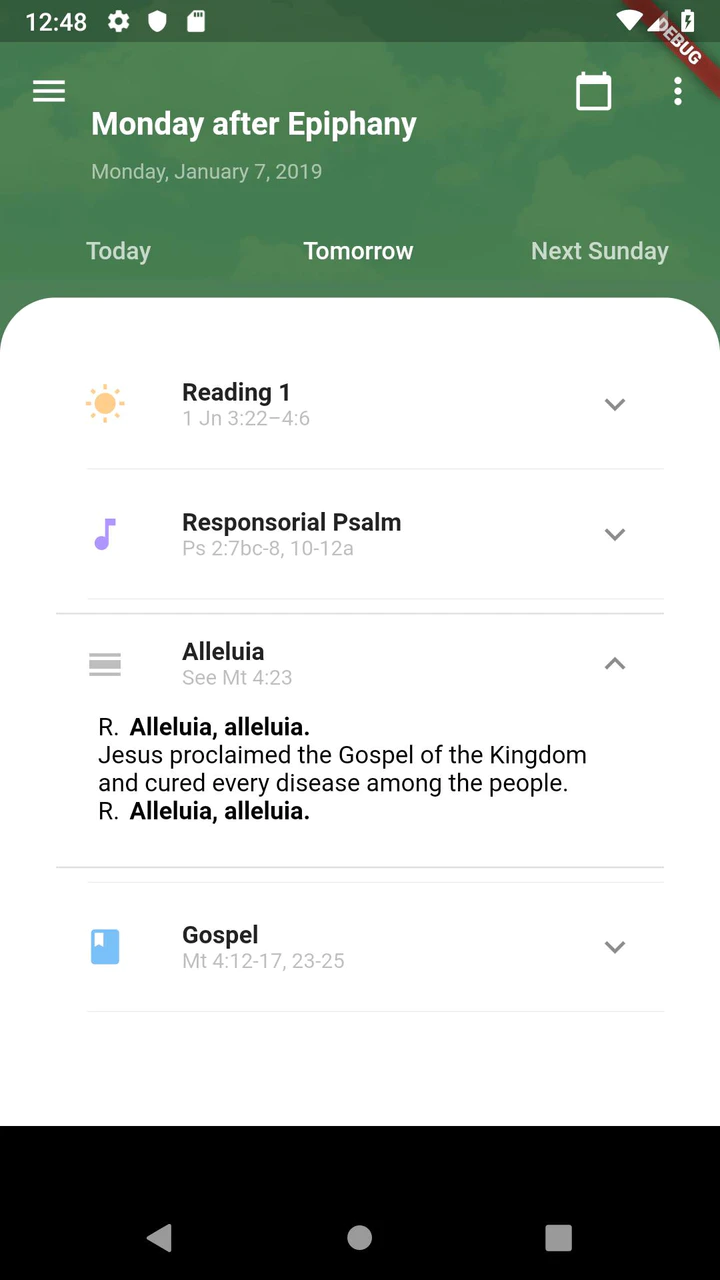Tap the Alleluia verse text
720x1280 pixels.
pyautogui.click(x=342, y=769)
